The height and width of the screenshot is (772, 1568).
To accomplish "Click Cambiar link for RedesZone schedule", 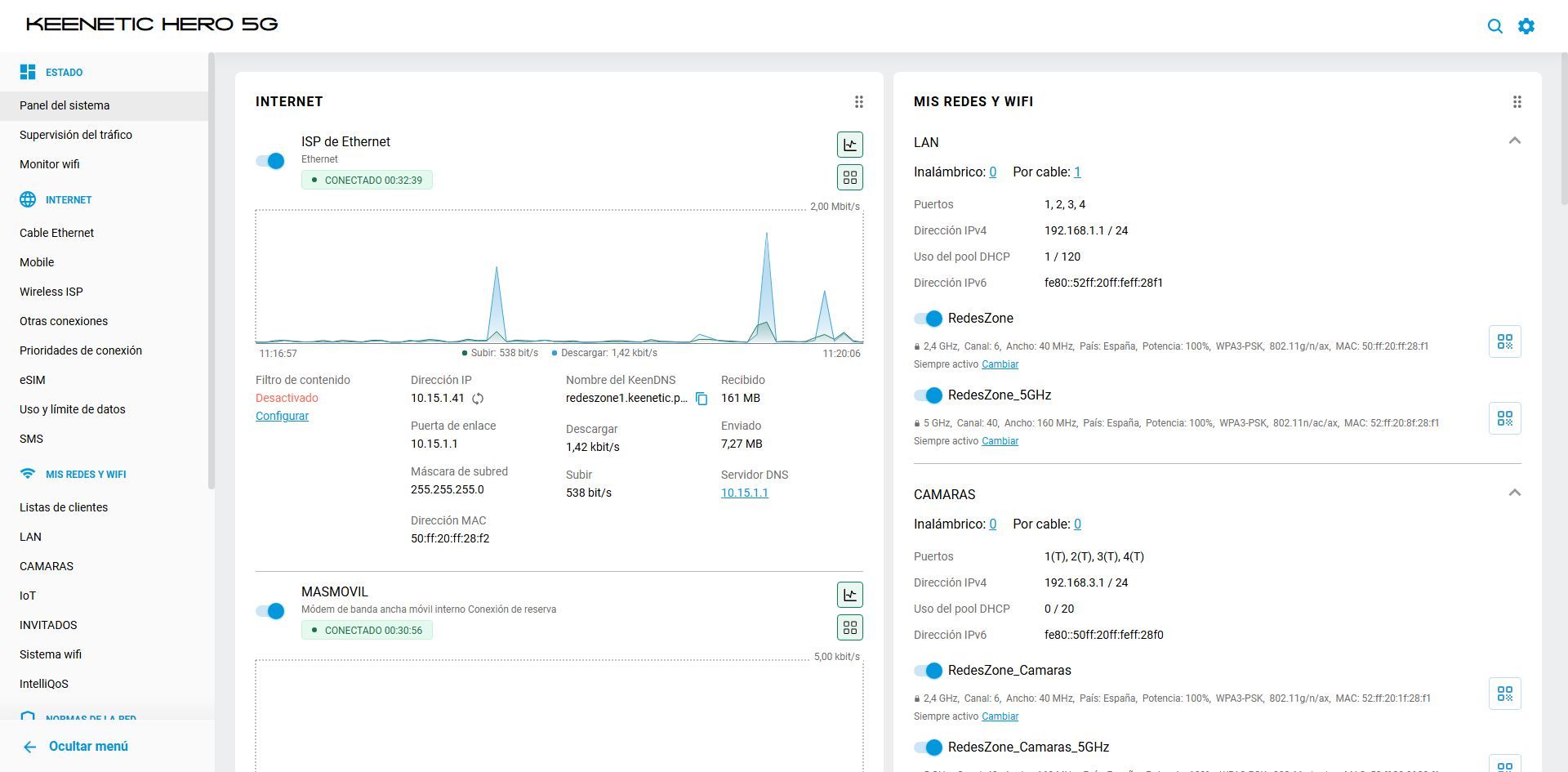I will tap(1000, 364).
